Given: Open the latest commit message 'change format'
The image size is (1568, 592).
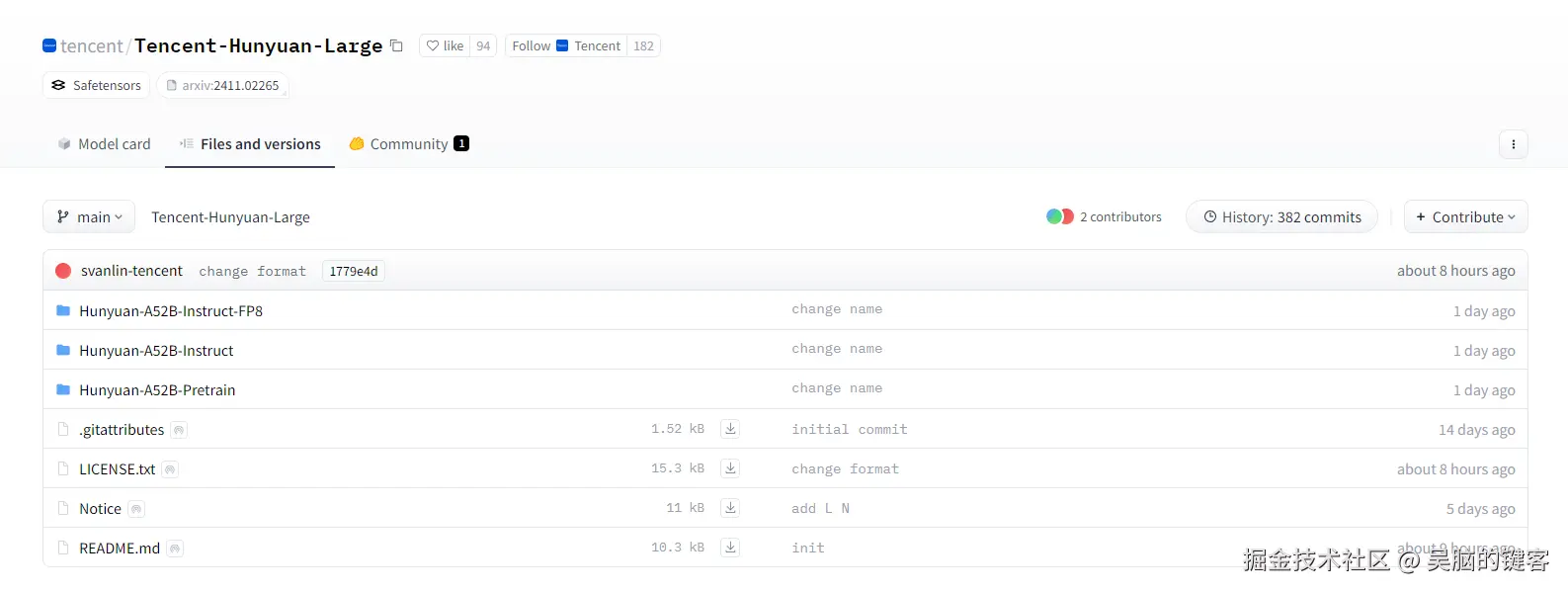Looking at the screenshot, I should pos(252,271).
